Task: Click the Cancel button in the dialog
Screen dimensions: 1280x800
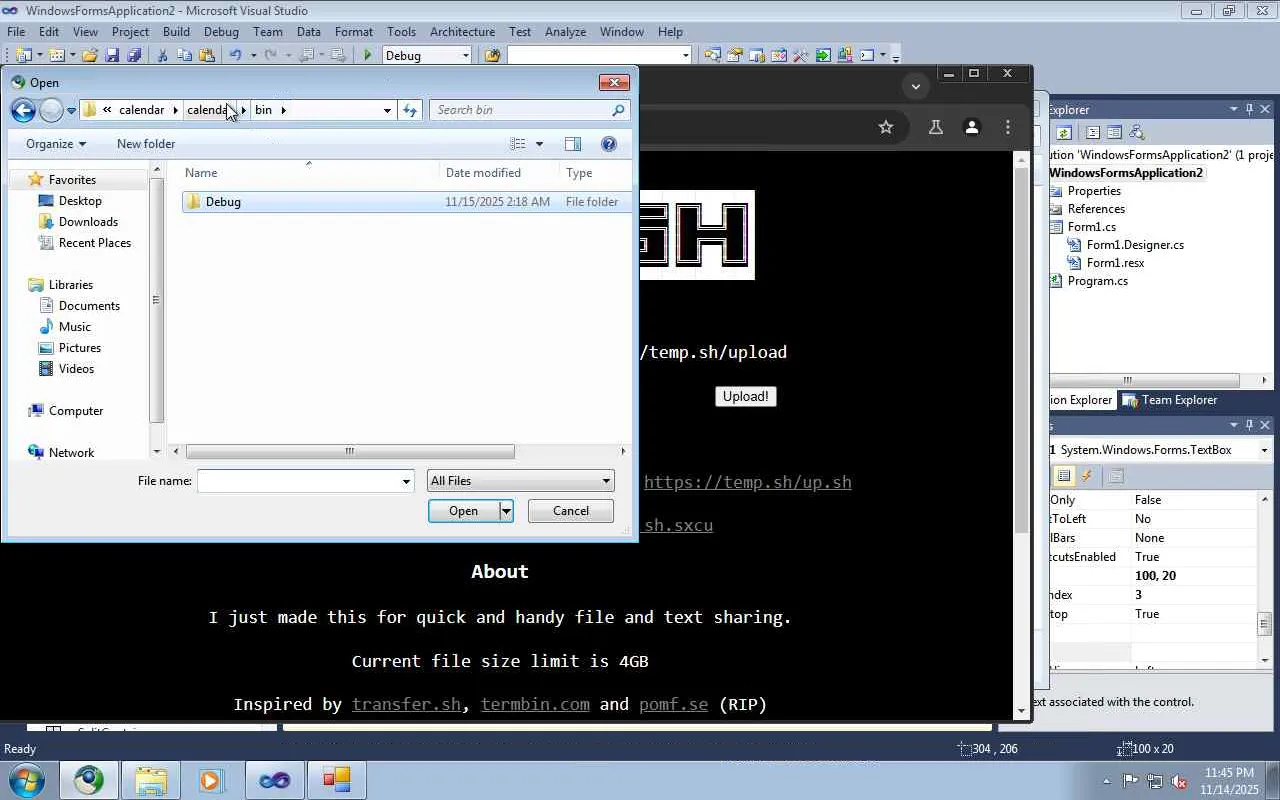Action: click(x=571, y=511)
